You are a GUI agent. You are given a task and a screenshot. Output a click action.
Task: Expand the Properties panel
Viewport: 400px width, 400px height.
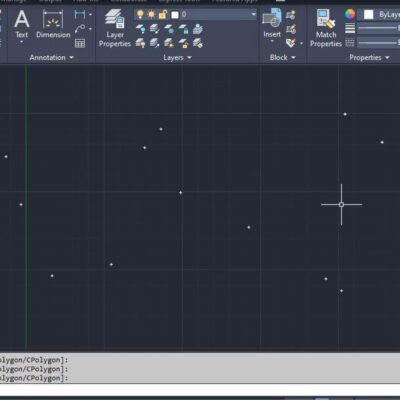pos(369,57)
